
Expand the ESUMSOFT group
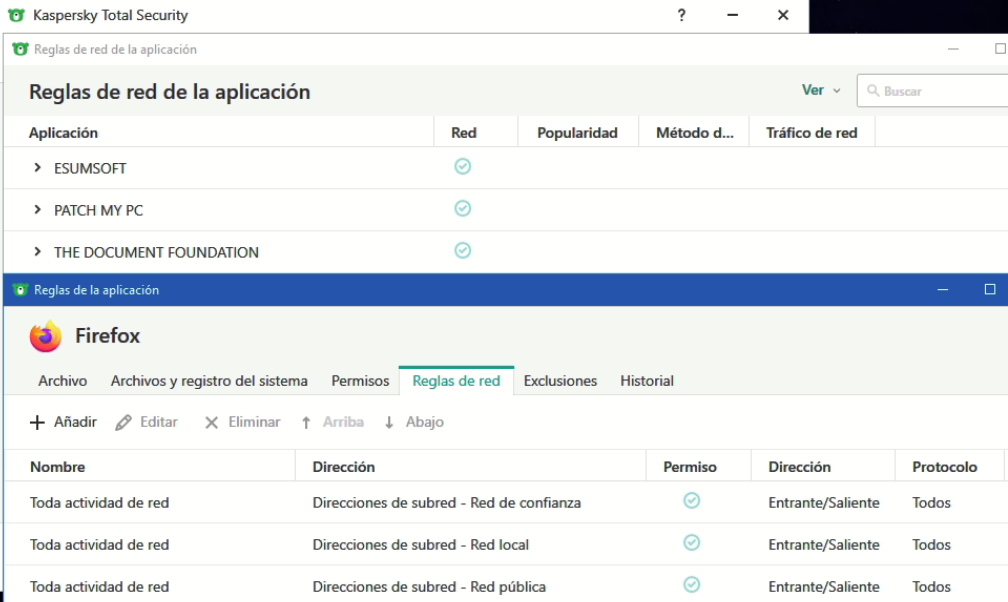[37, 168]
